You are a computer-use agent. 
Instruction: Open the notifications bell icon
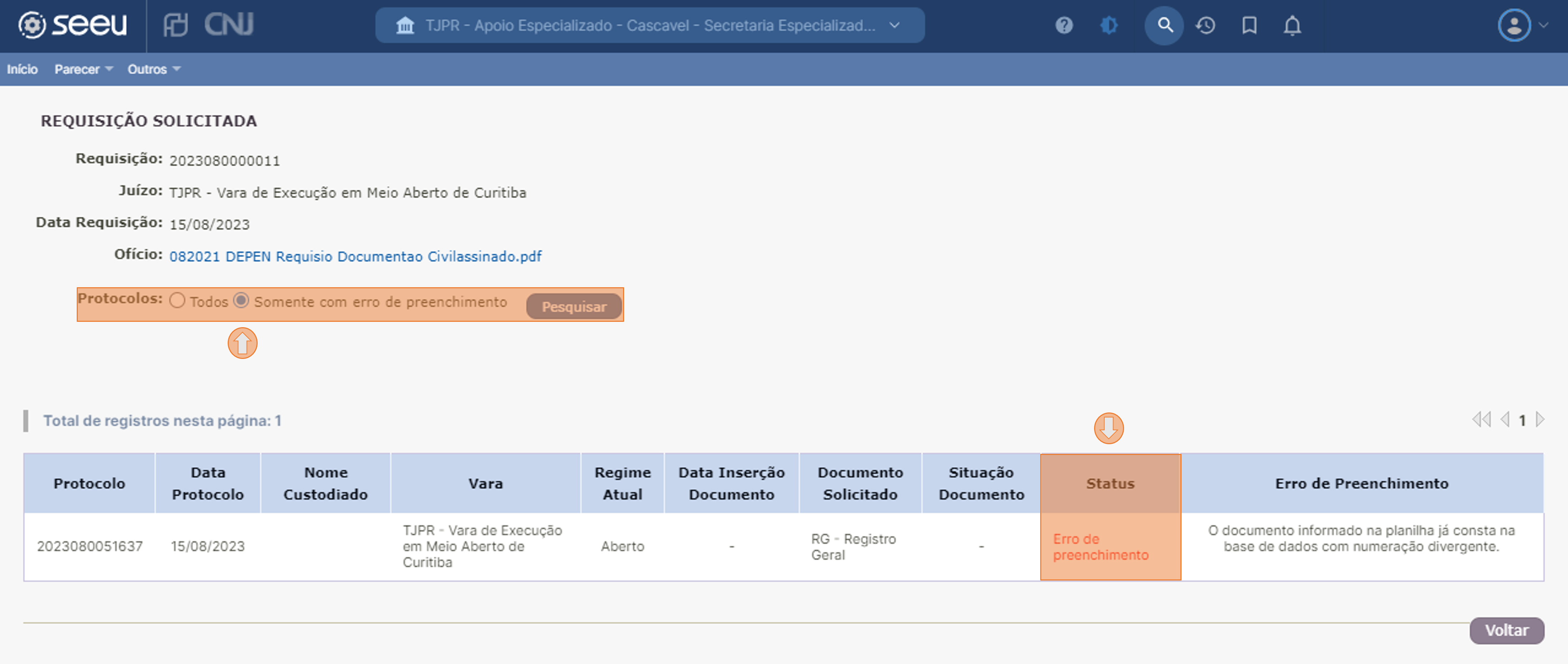(1292, 26)
